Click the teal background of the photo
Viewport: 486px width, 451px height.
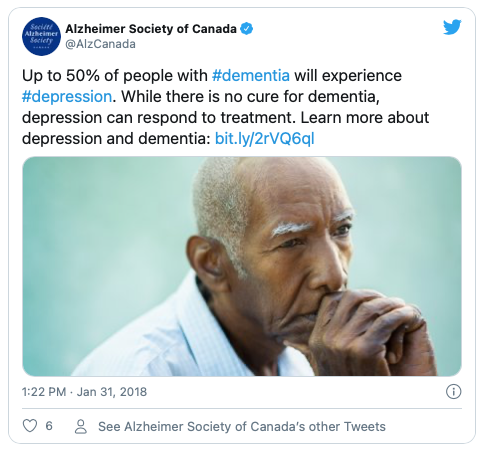tap(100, 233)
